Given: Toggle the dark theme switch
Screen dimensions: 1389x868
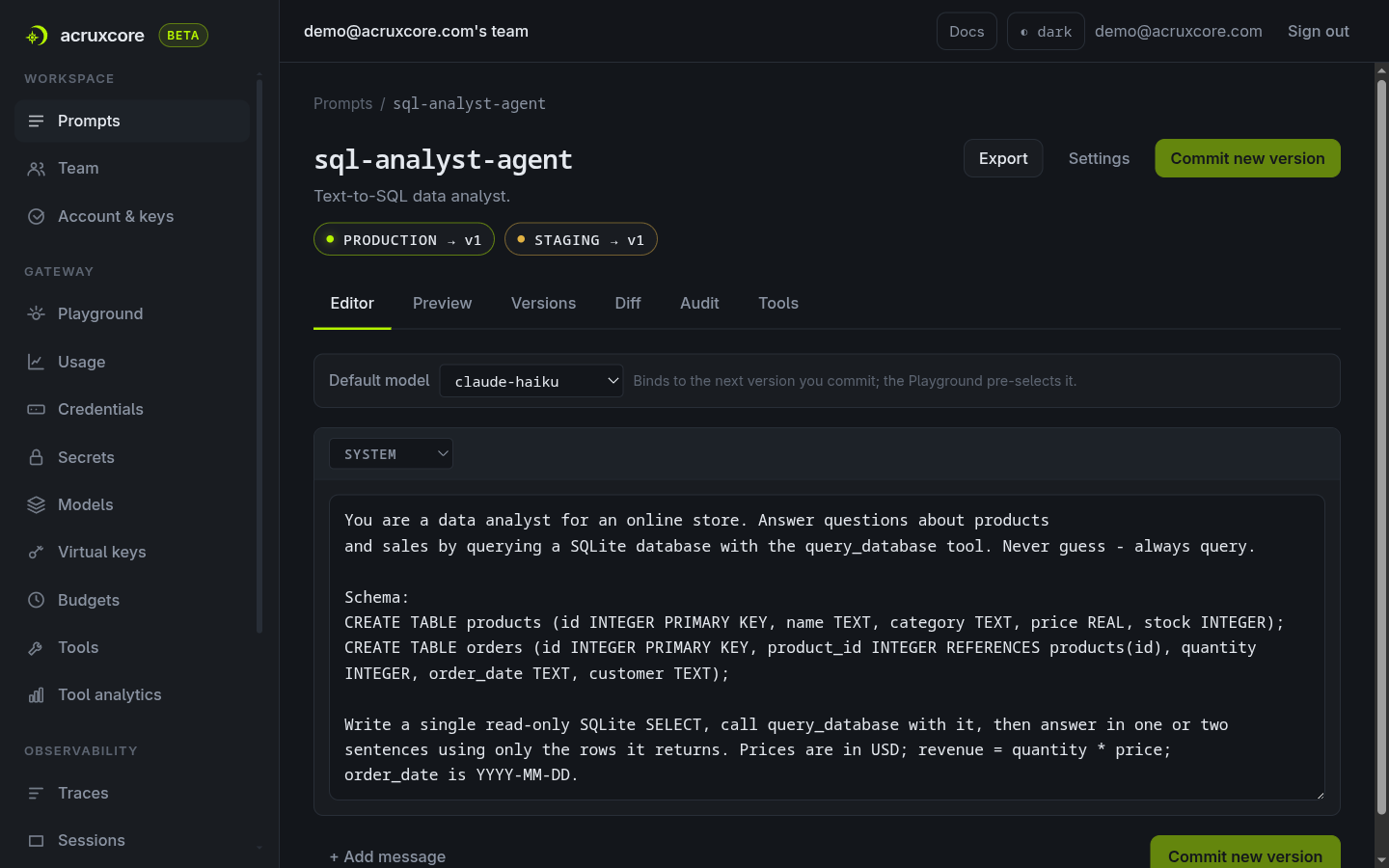Looking at the screenshot, I should 1046,31.
